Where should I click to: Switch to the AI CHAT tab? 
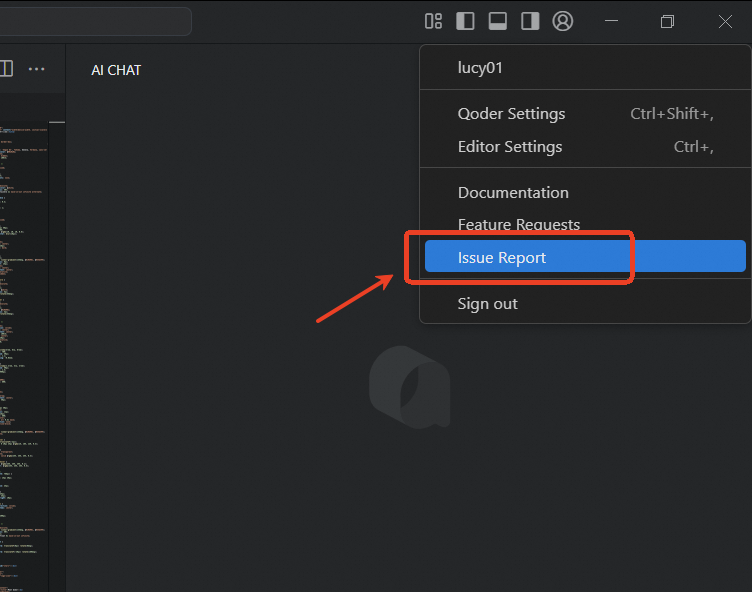coord(116,70)
